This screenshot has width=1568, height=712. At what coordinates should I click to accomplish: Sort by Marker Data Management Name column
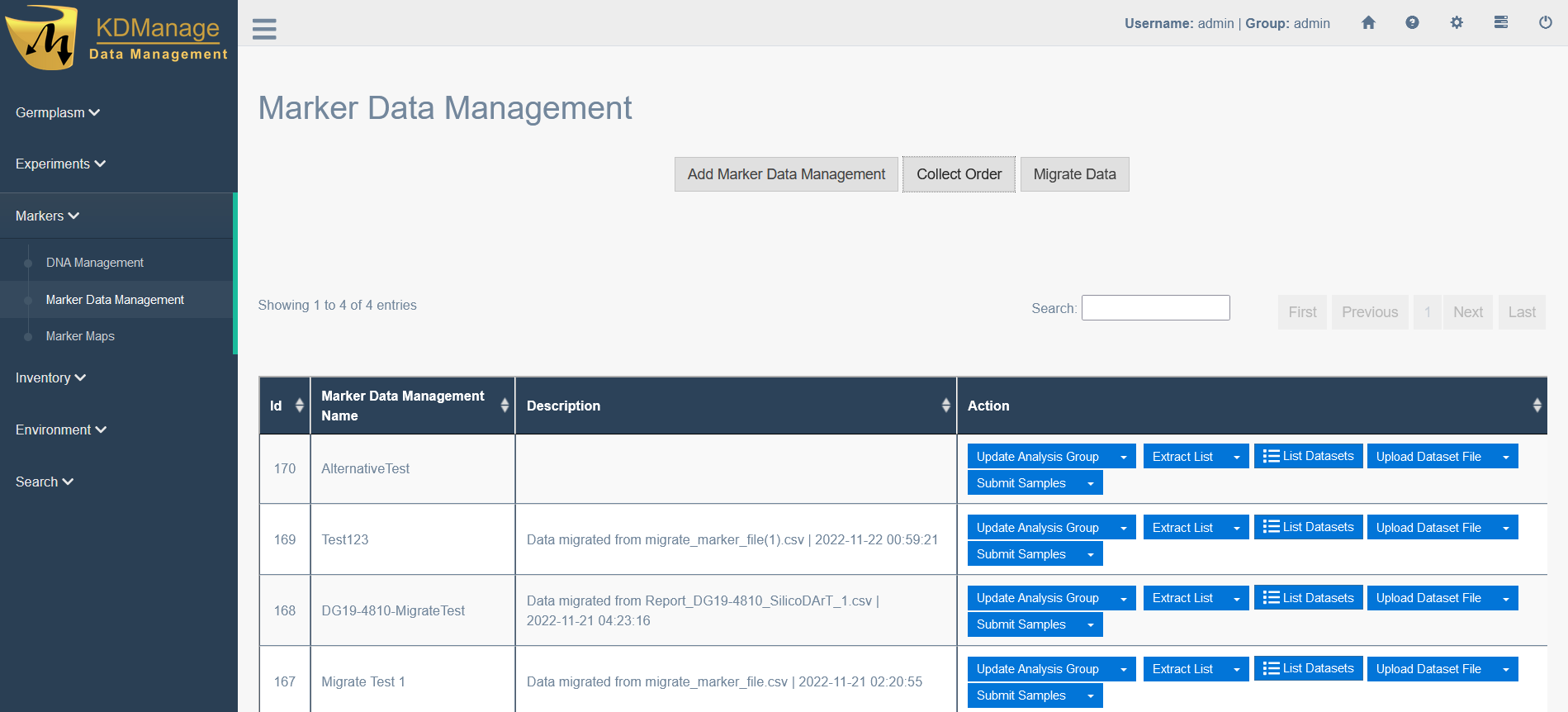click(504, 406)
